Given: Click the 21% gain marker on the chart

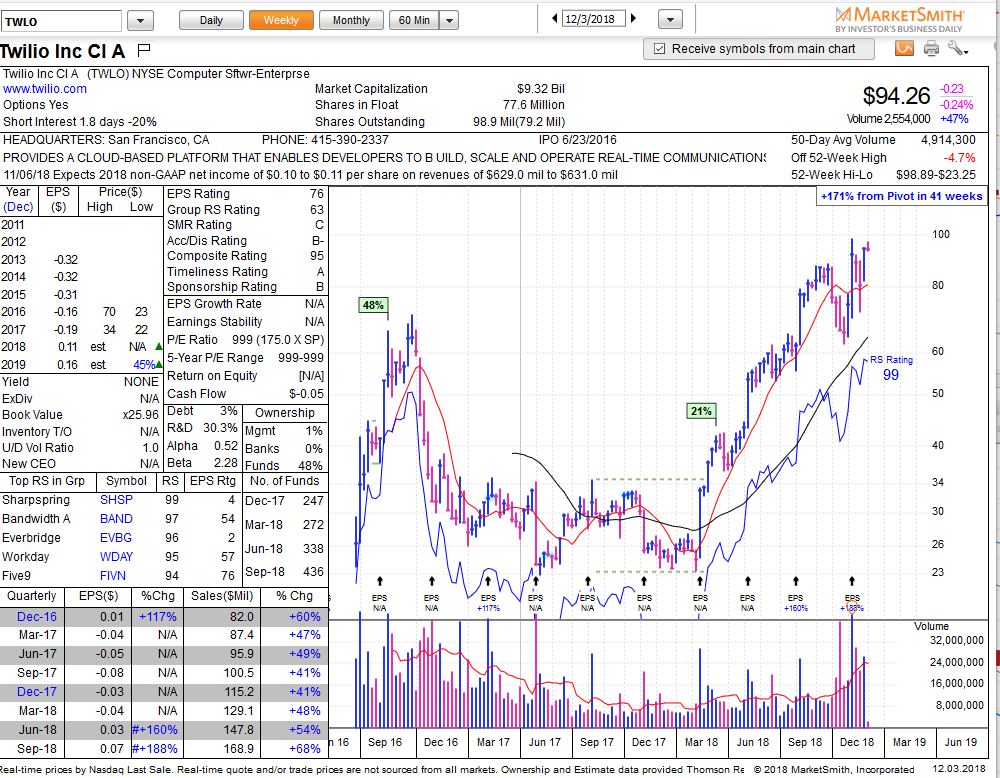Looking at the screenshot, I should coord(701,411).
